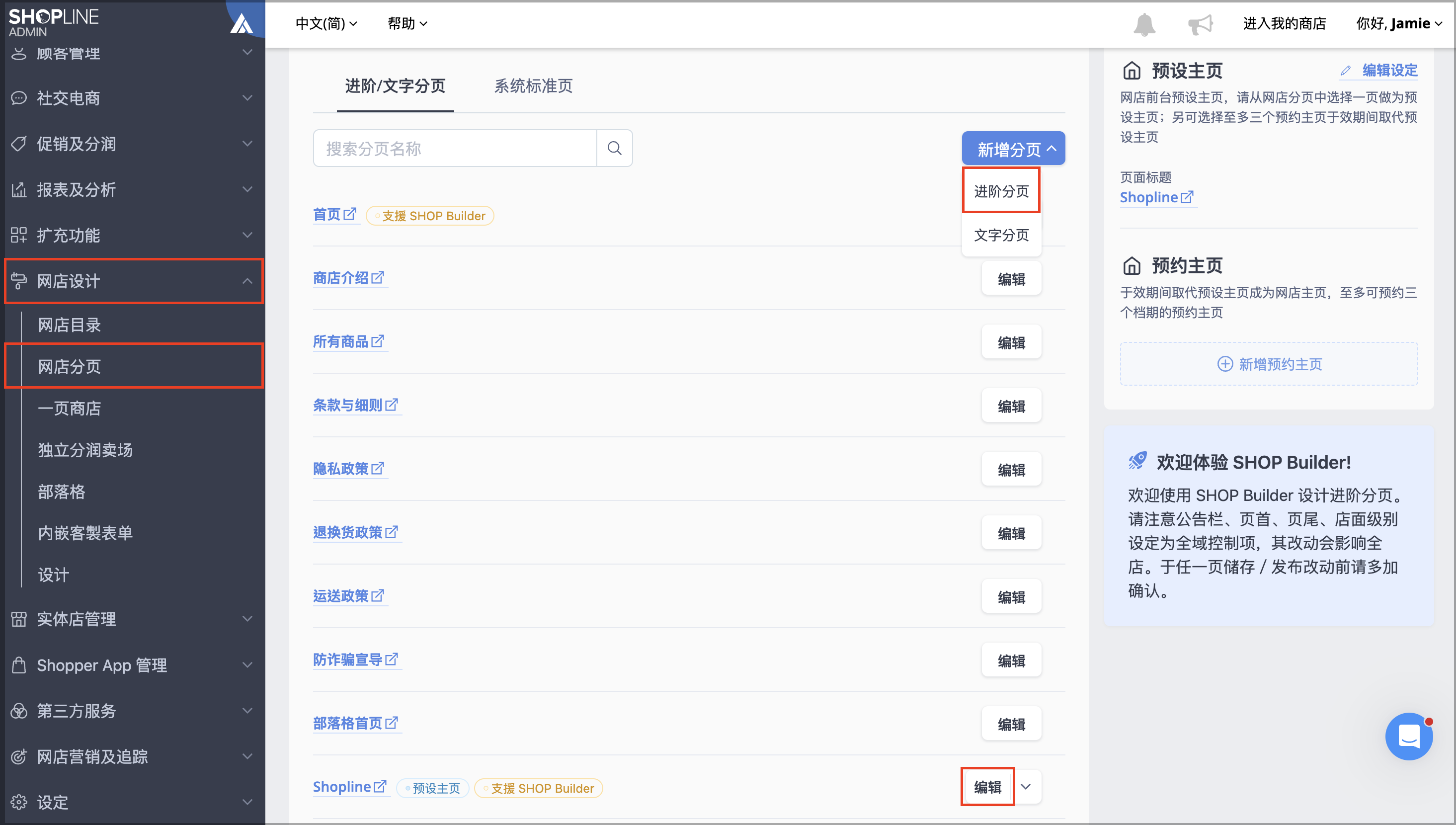
Task: Expand the 促销及分润 sidebar section
Action: 247,143
